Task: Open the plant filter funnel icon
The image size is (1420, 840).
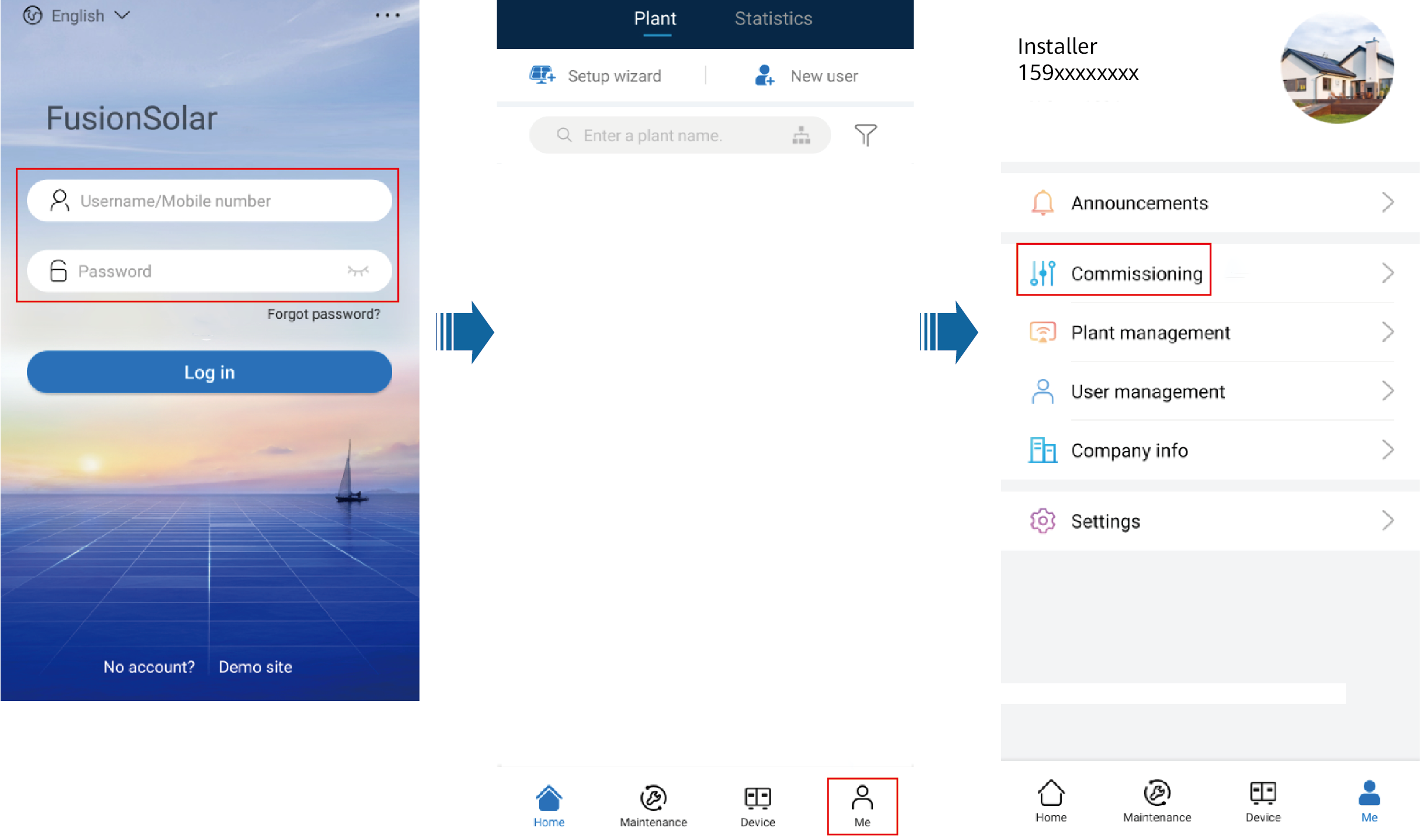Action: pos(865,135)
